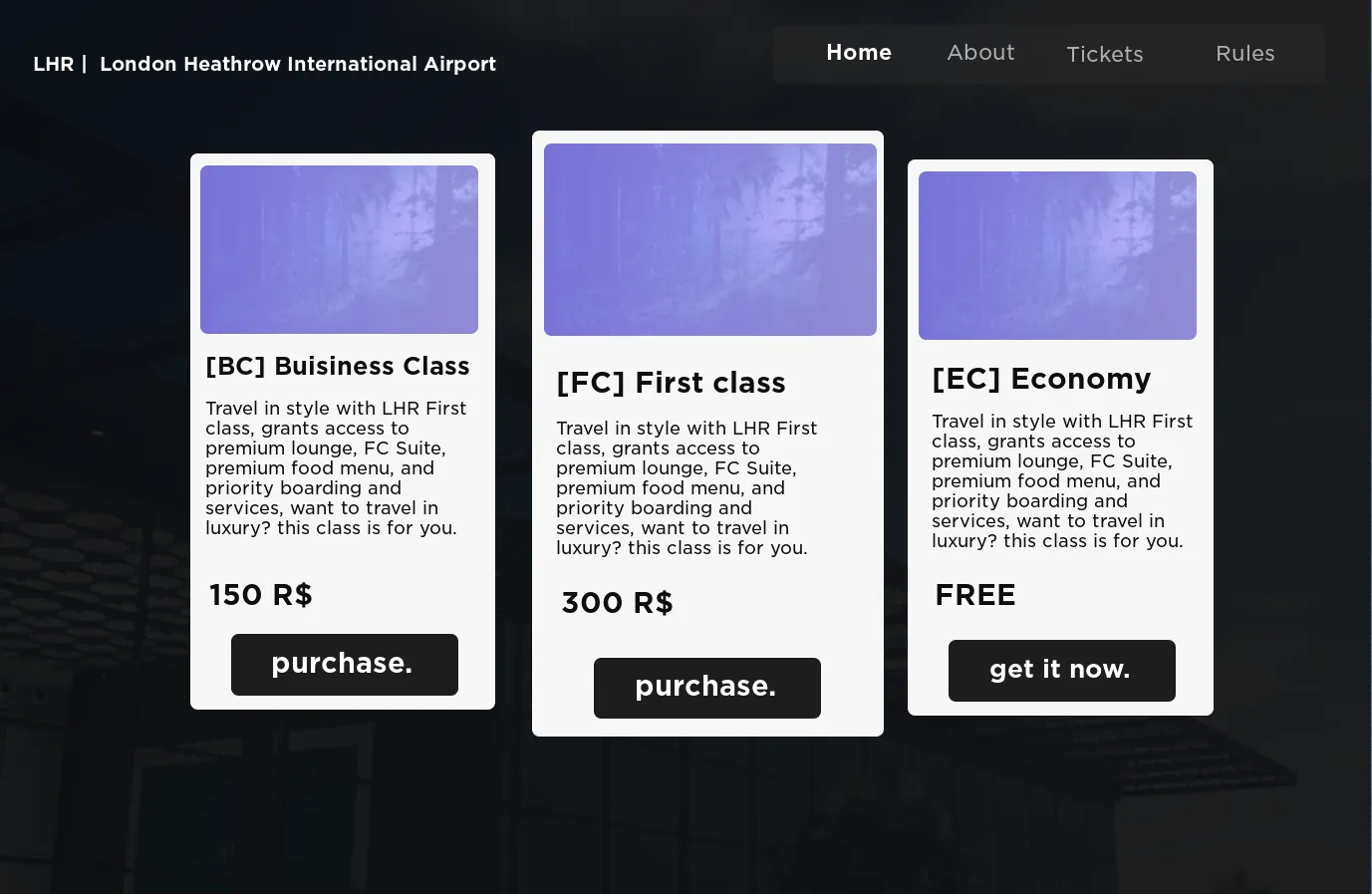Go to the Home nav item

click(x=859, y=53)
